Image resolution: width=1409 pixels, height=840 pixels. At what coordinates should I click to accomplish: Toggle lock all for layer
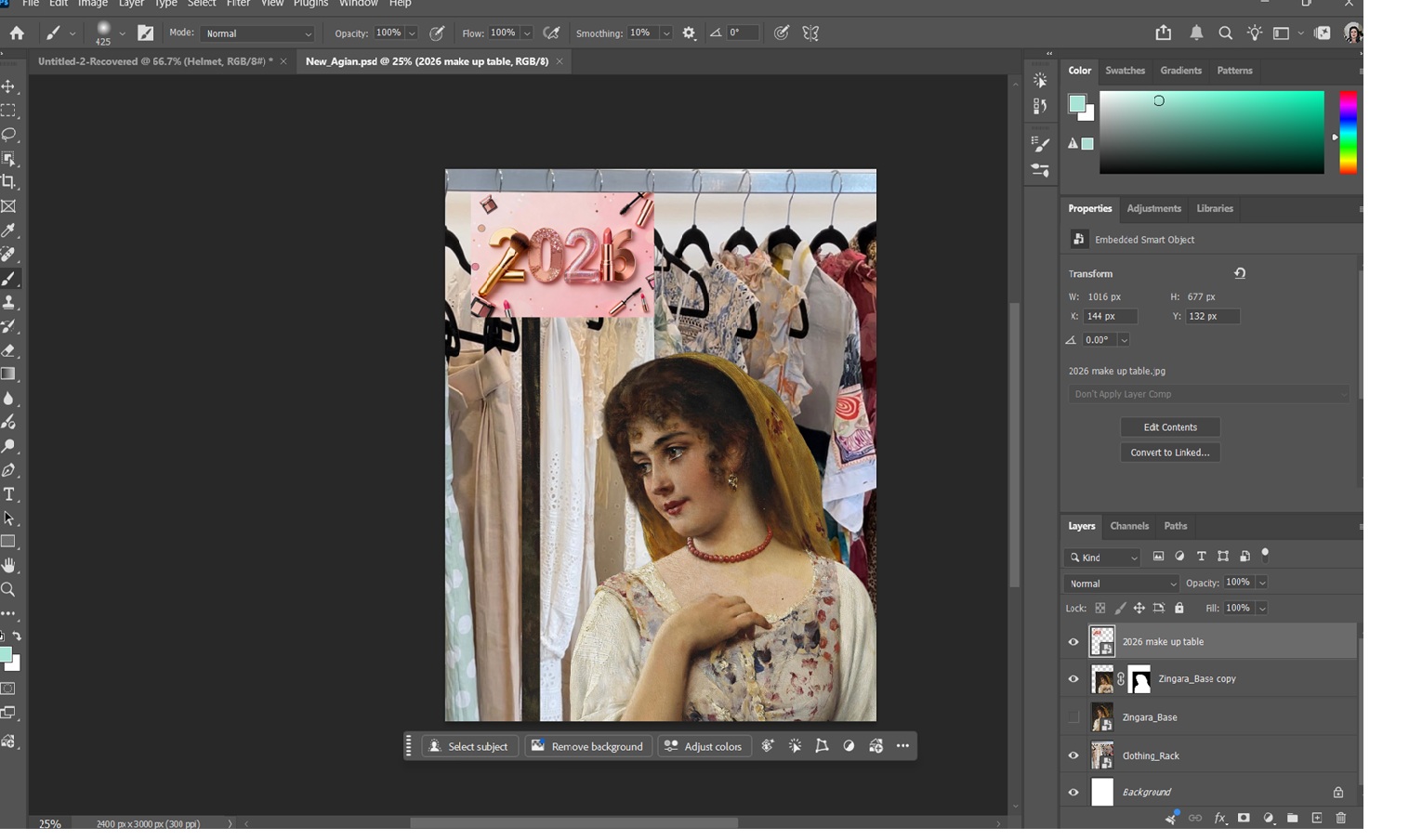pos(1179,609)
